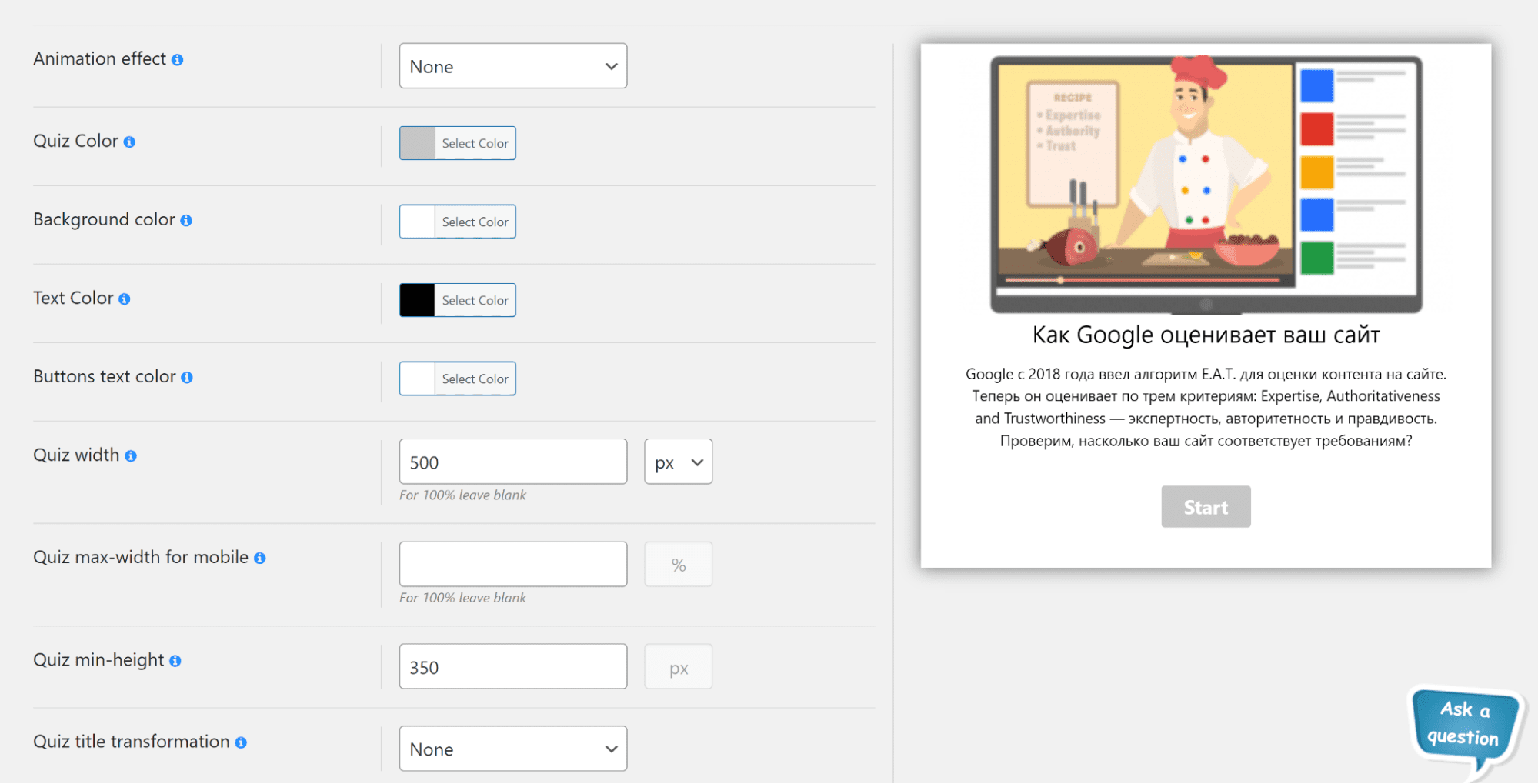Click Quiz title transformation info icon
The width and height of the screenshot is (1538, 784).
click(241, 742)
